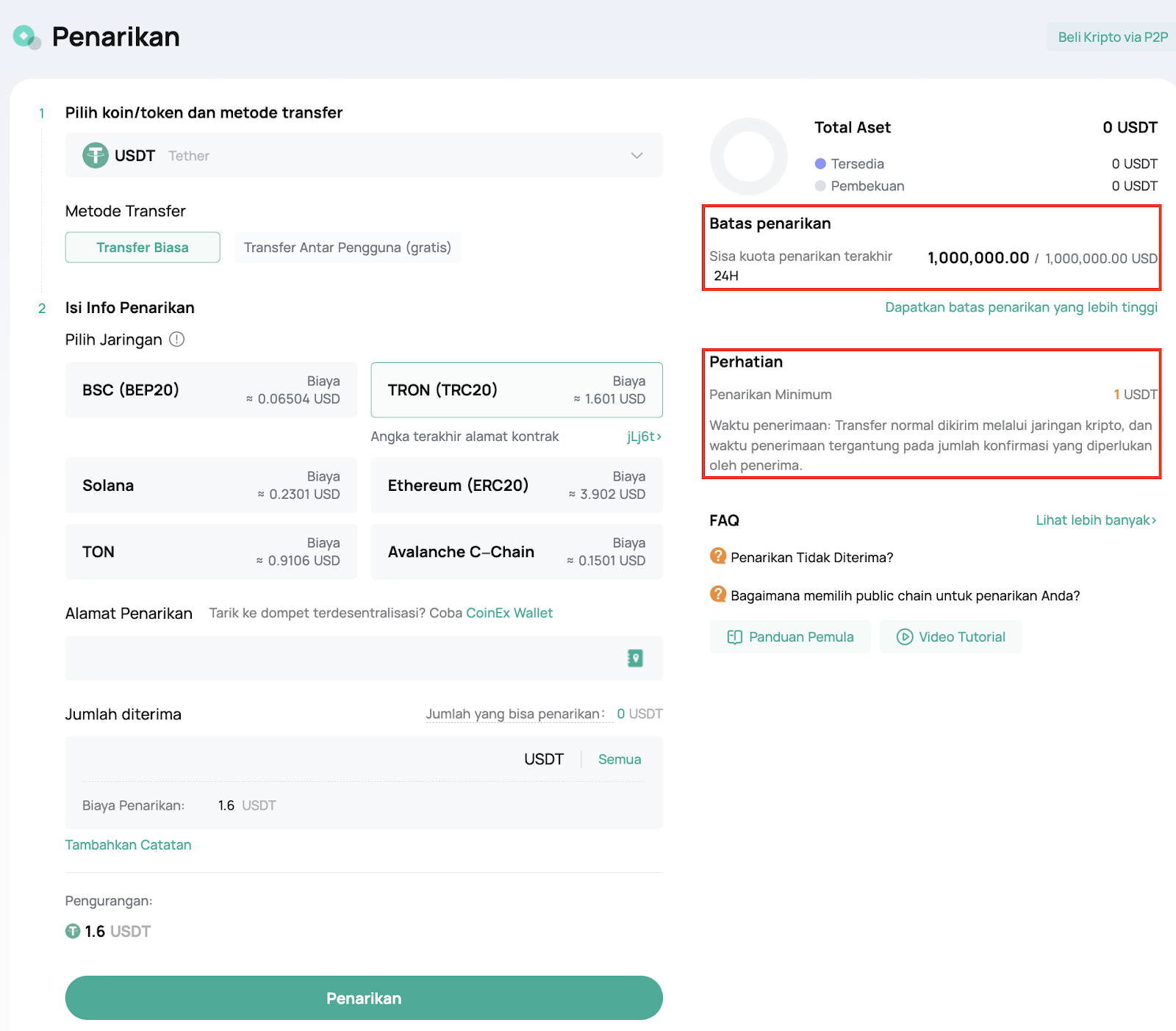Click Tambahkan Catatan link
Screen dimensions: 1176x1031
point(129,845)
